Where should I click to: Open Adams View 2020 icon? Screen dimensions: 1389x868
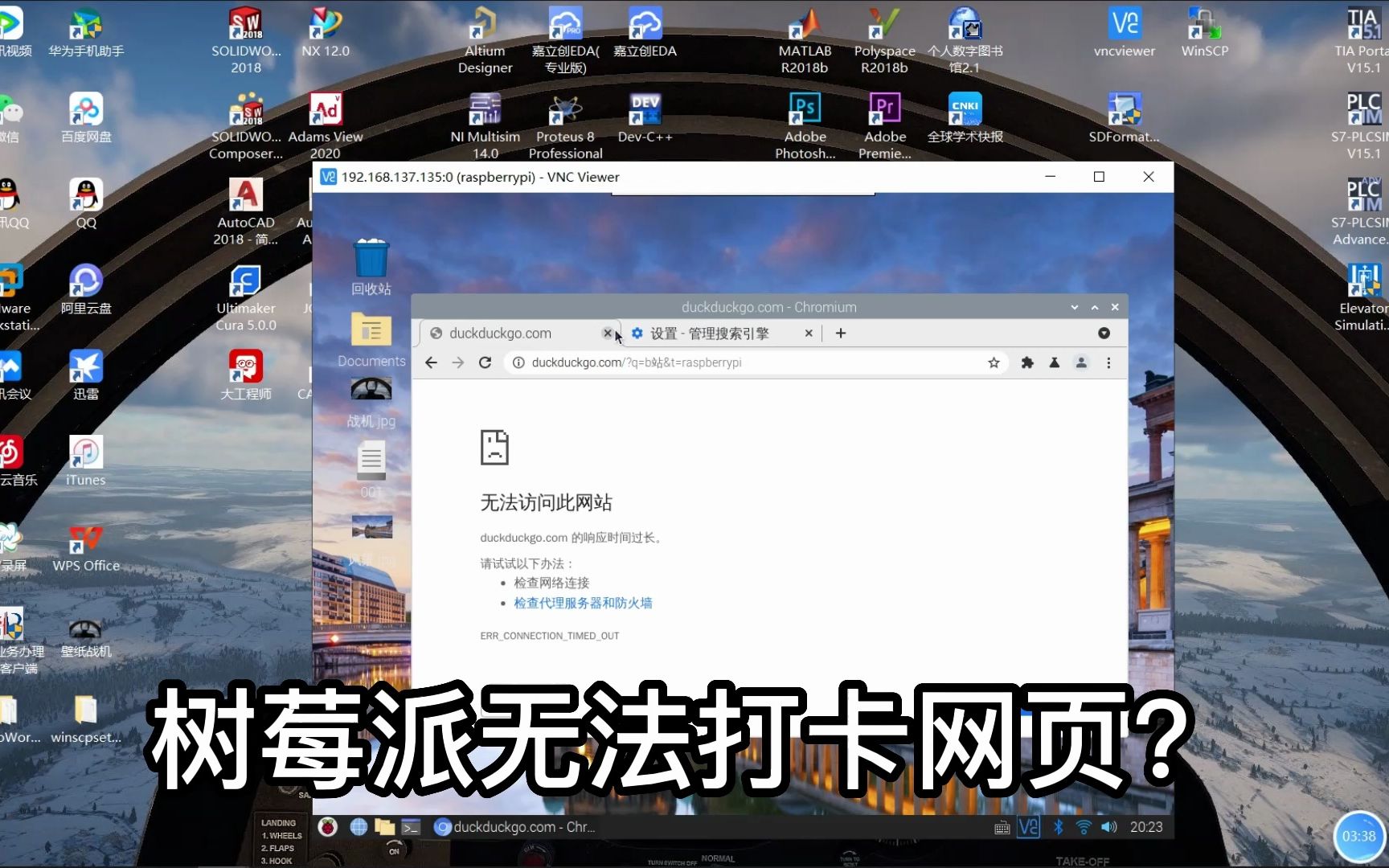pyautogui.click(x=326, y=126)
